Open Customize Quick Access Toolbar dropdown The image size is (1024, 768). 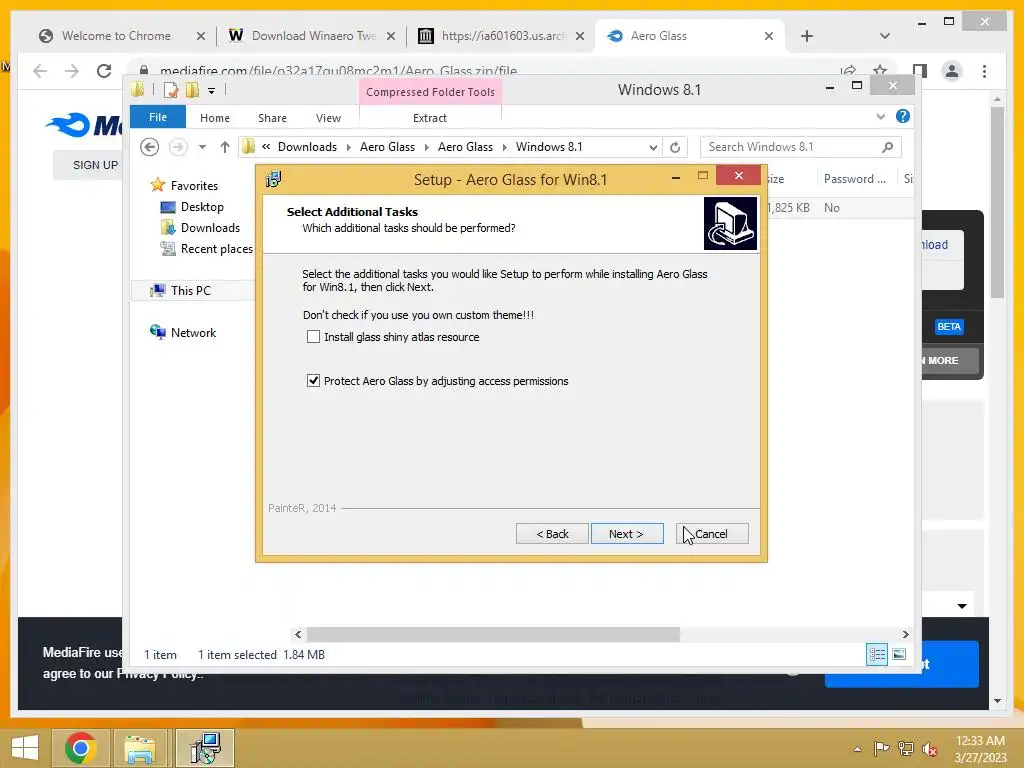[x=212, y=91]
